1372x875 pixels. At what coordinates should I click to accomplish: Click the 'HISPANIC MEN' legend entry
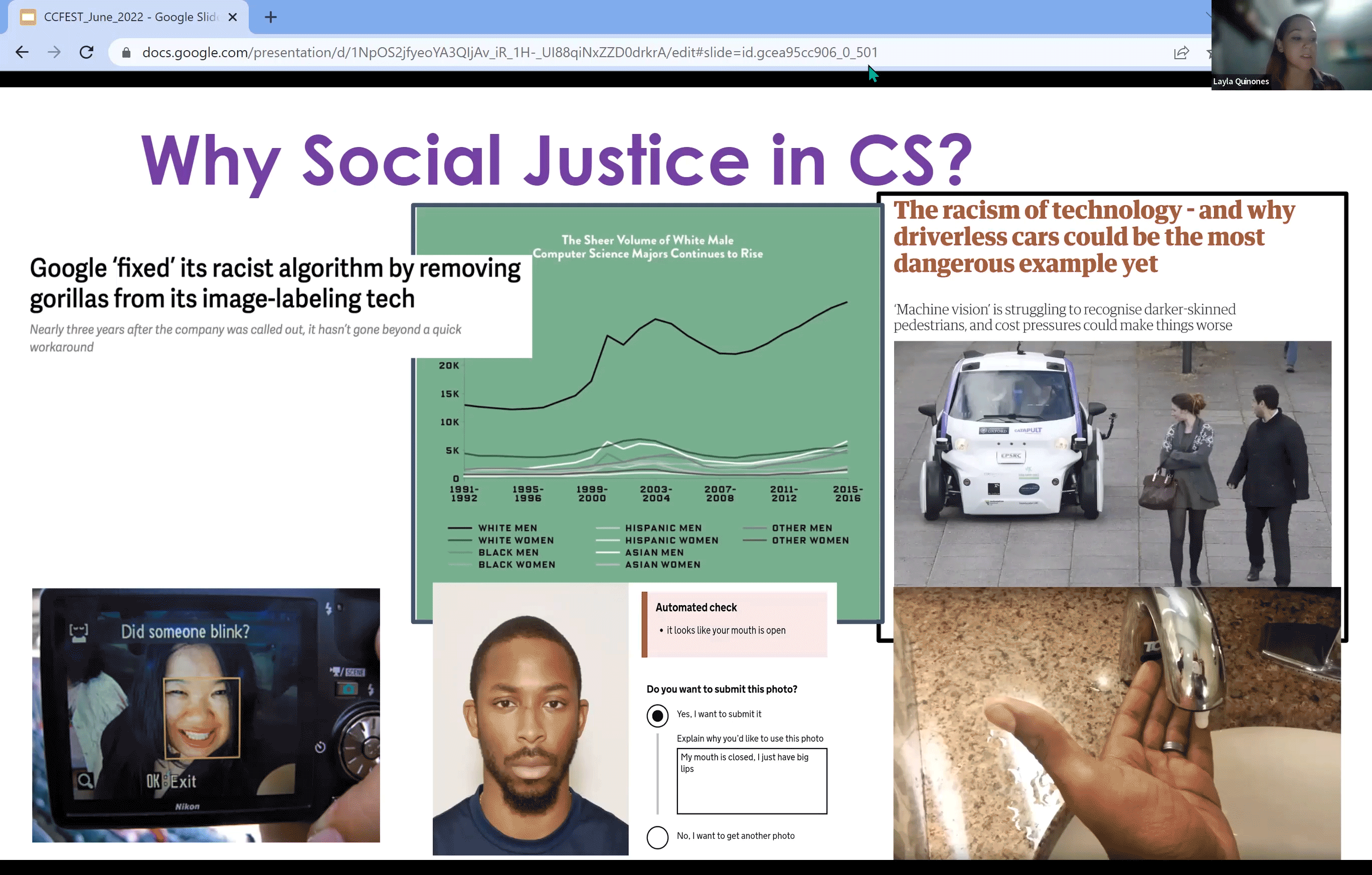(x=649, y=528)
